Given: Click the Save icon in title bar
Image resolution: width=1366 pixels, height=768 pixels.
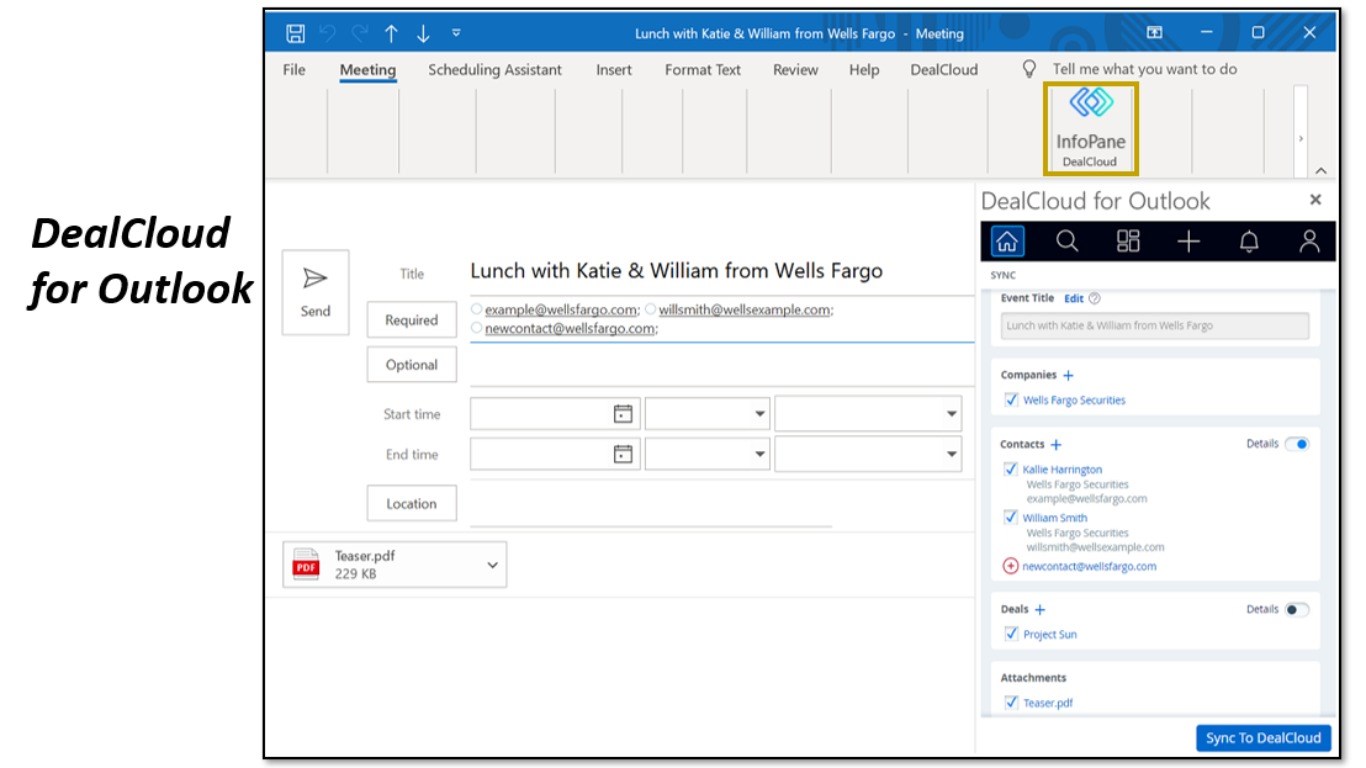Looking at the screenshot, I should 295,33.
